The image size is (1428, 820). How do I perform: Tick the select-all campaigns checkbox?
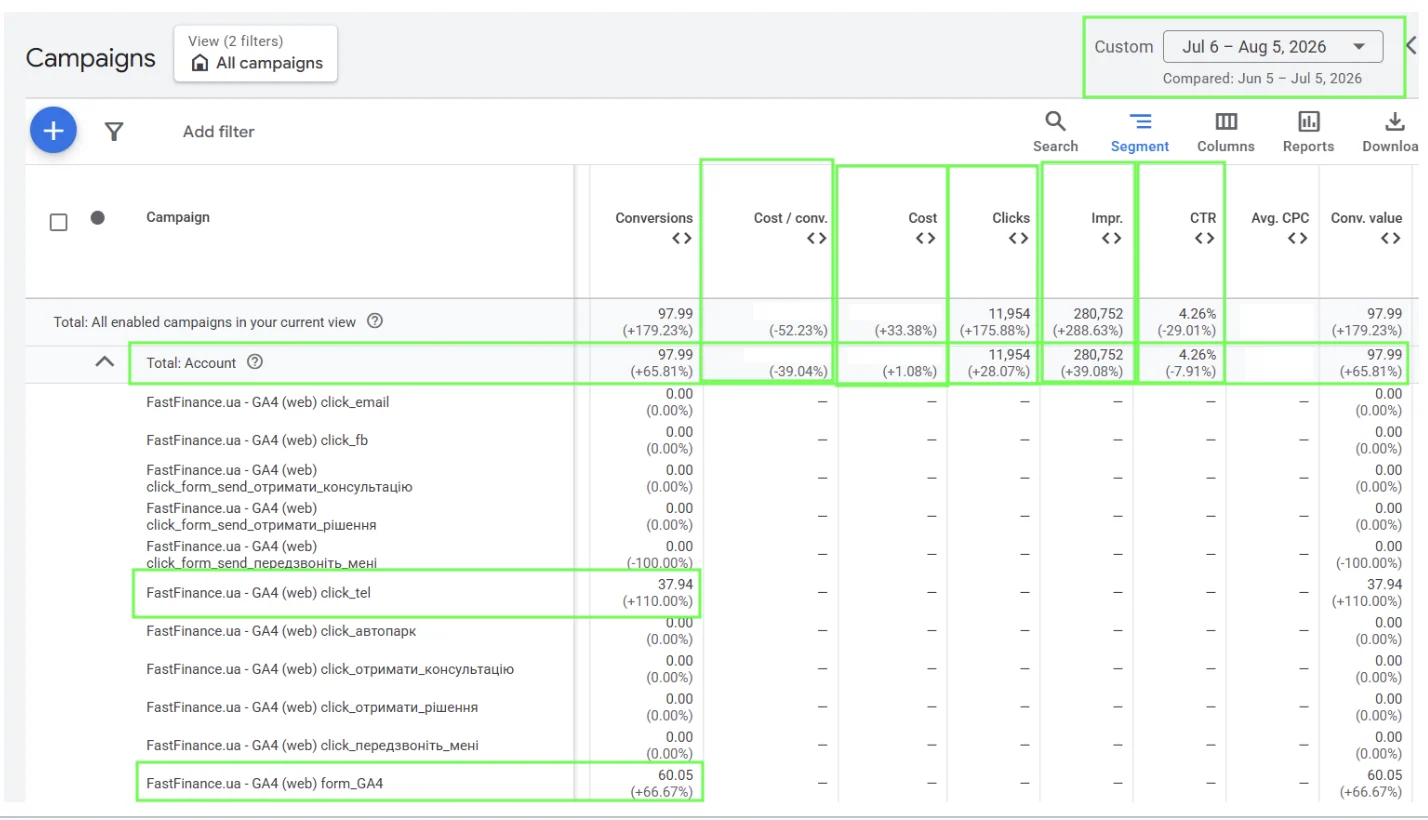click(x=59, y=221)
